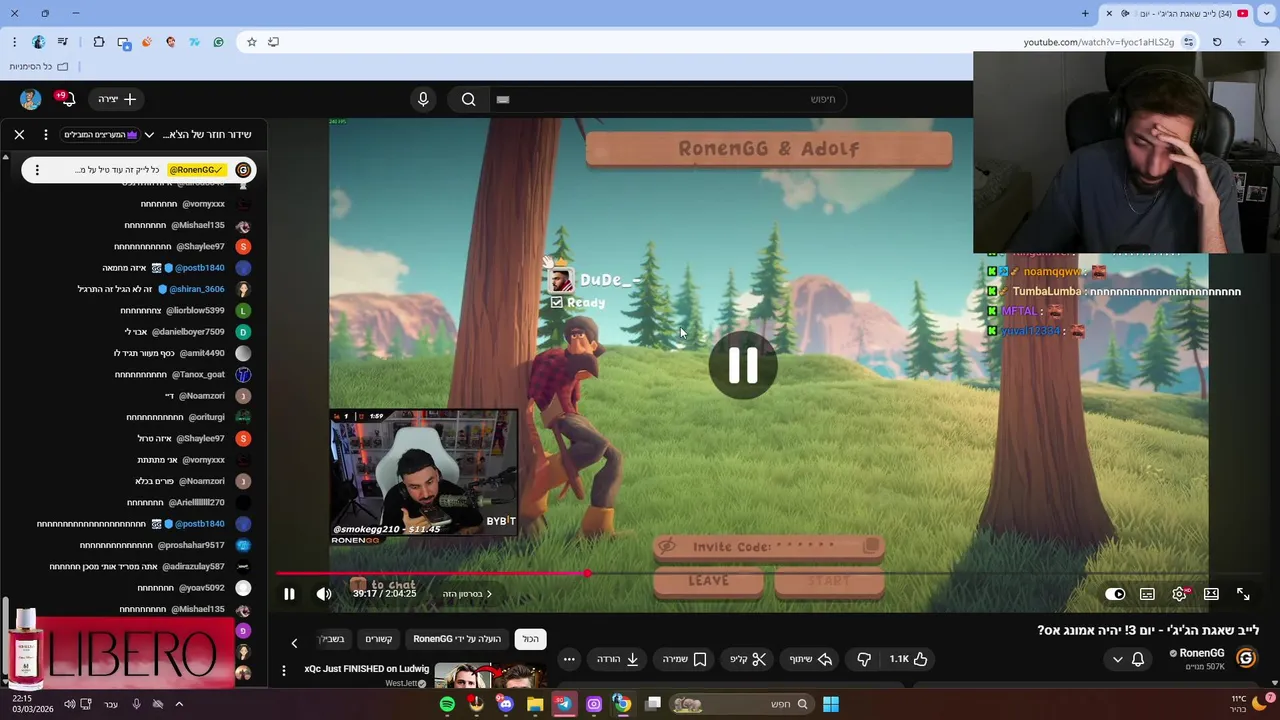Mute the video volume

tap(324, 594)
